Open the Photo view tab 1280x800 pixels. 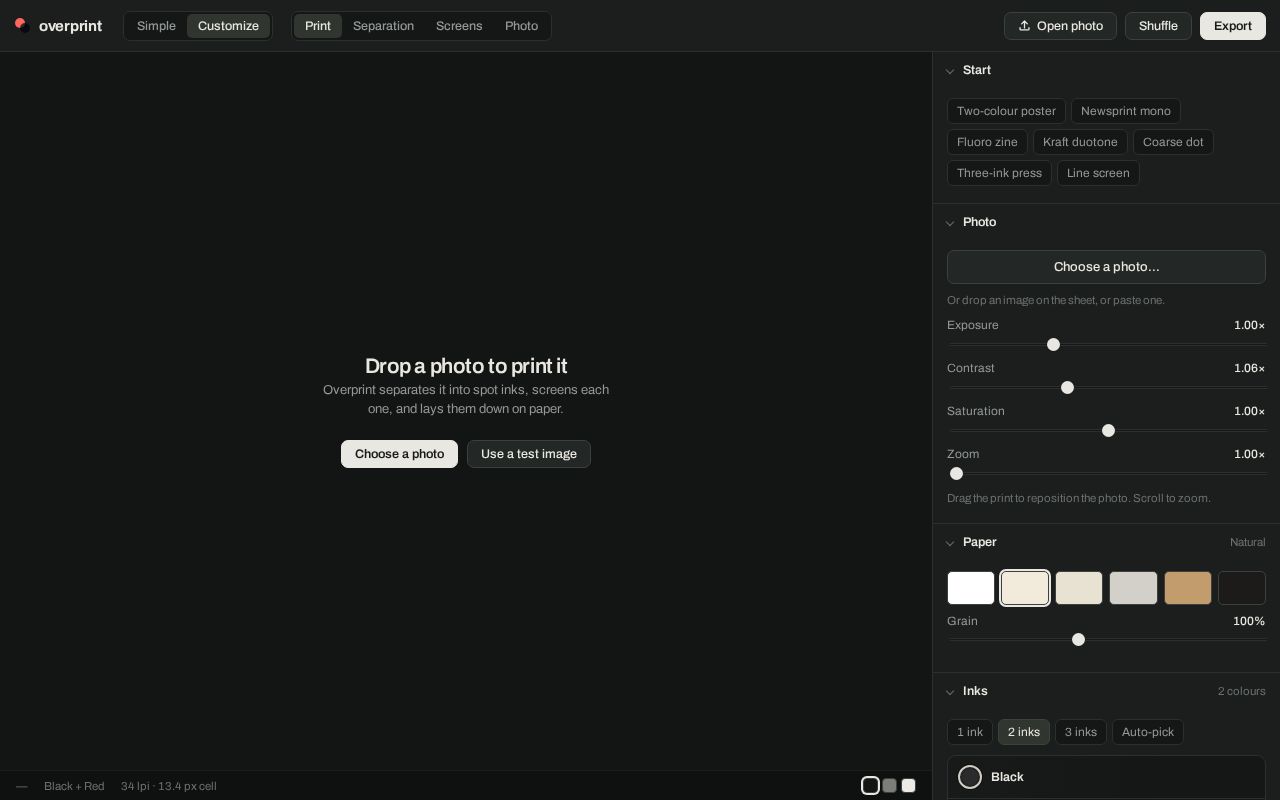[x=521, y=26]
